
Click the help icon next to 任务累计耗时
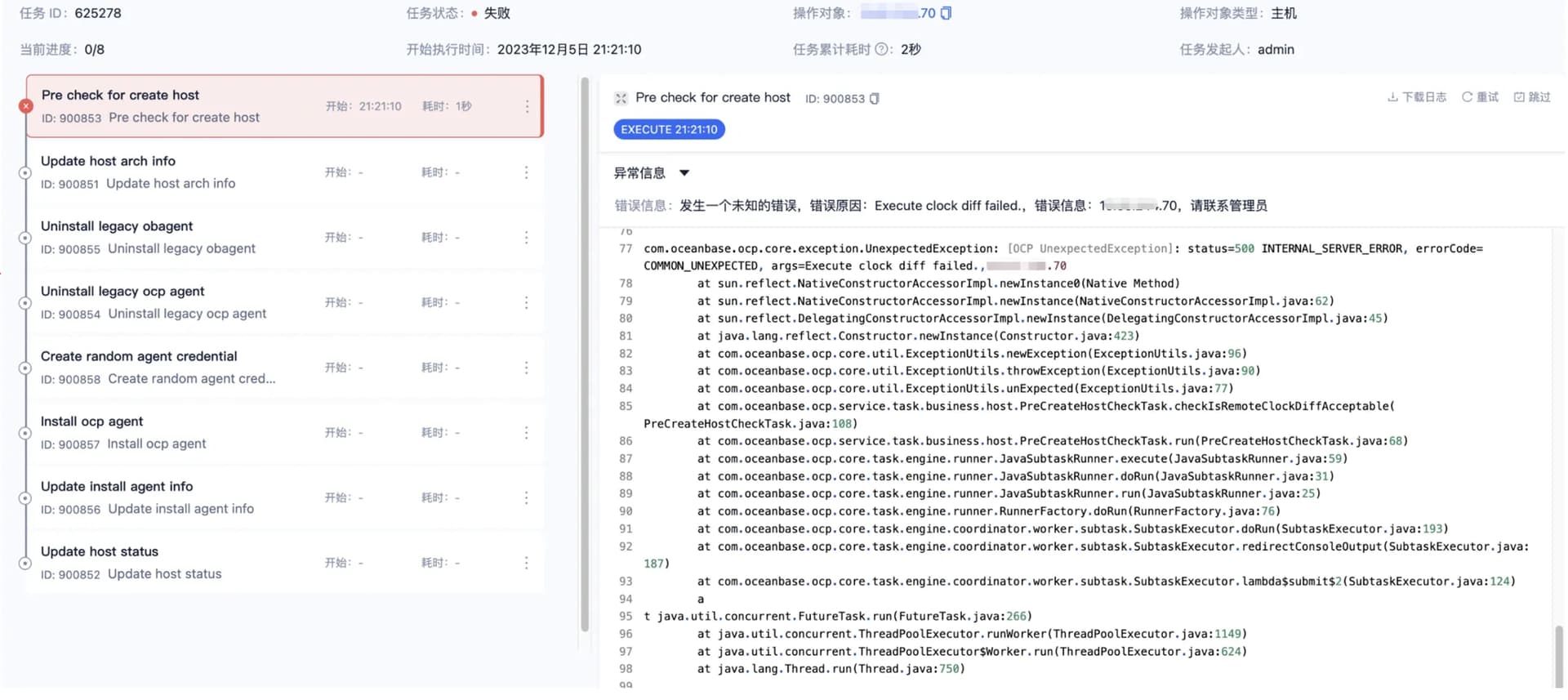point(881,49)
